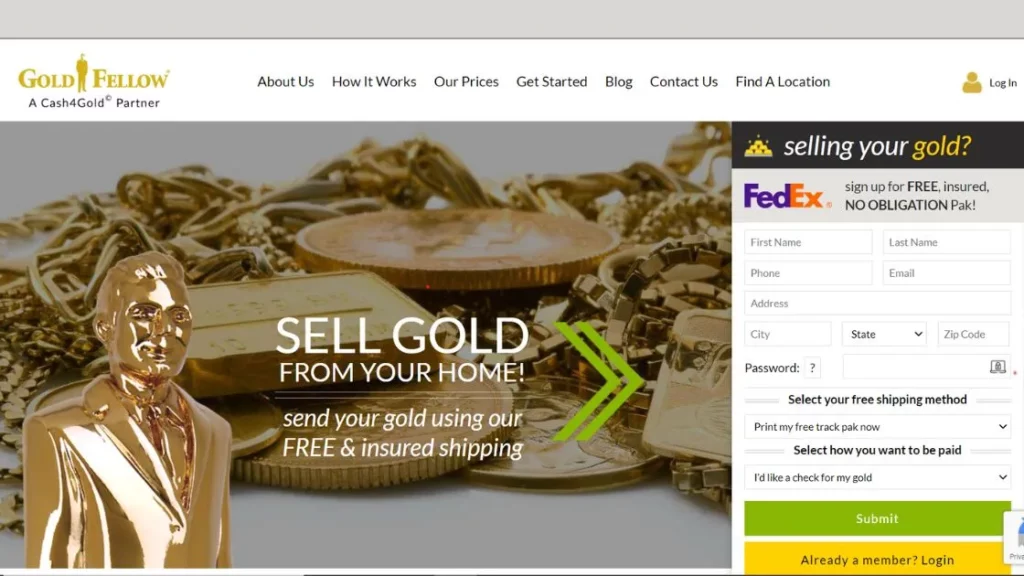Click the password manager icon in password field
The height and width of the screenshot is (576, 1024).
[997, 366]
